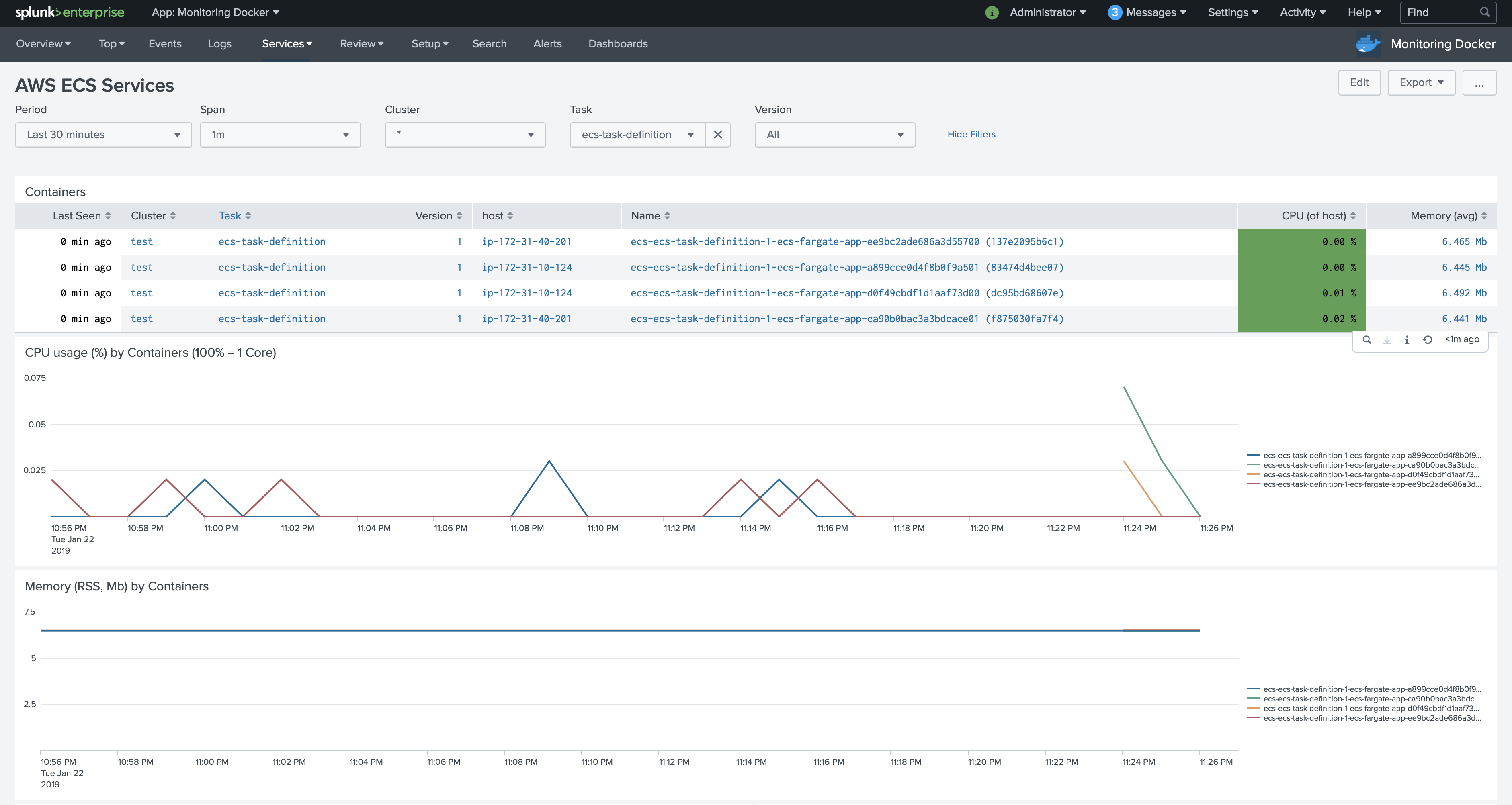Open the Services navigation menu
This screenshot has height=805, width=1512.
[x=287, y=44]
